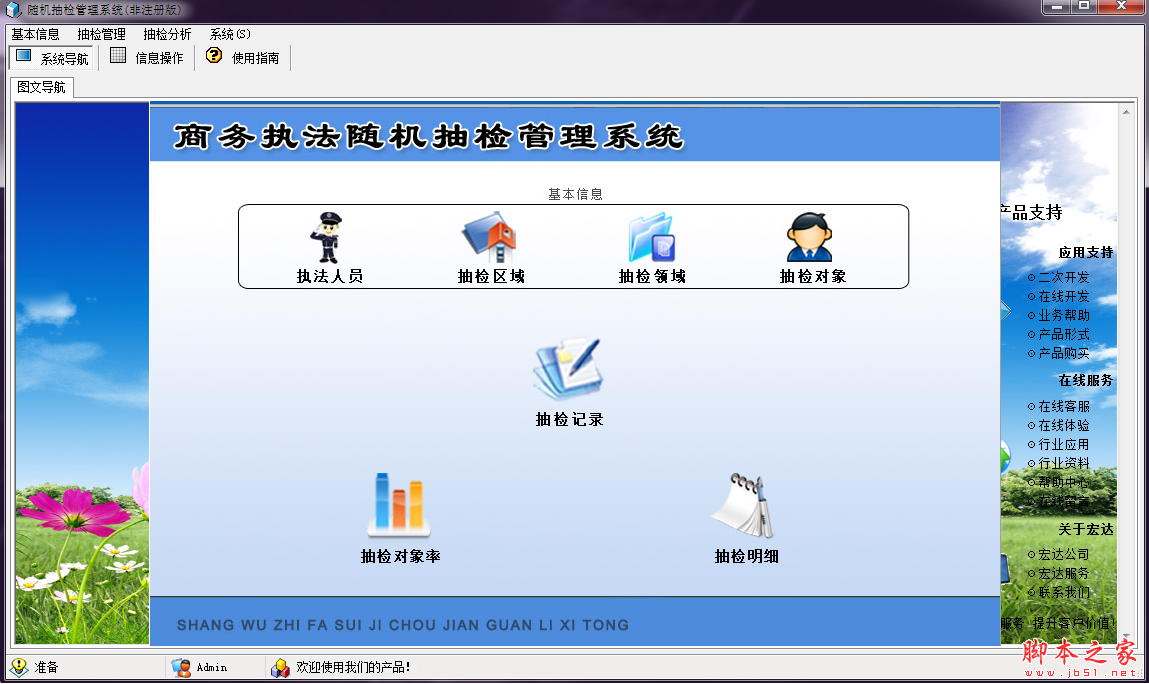Screen dimensions: 1149x684
Task: Open the 系统(S) menu
Action: [x=228, y=33]
